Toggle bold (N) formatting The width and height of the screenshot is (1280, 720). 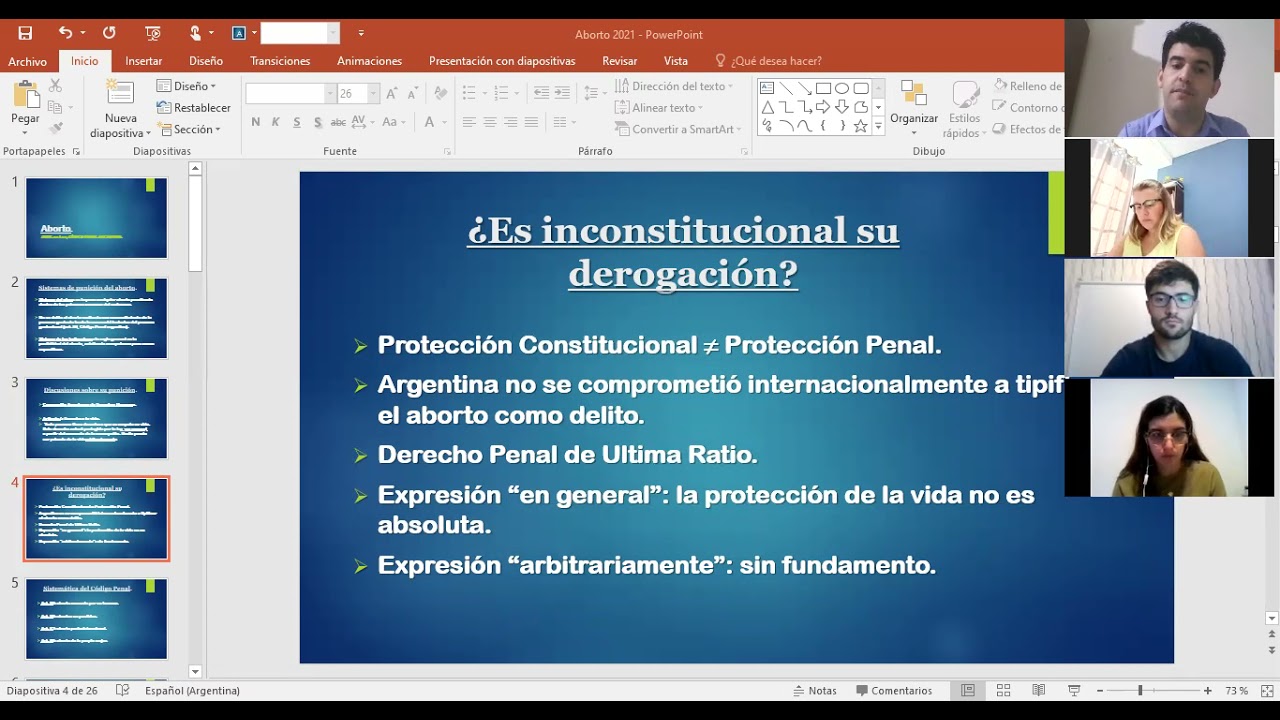tap(256, 122)
